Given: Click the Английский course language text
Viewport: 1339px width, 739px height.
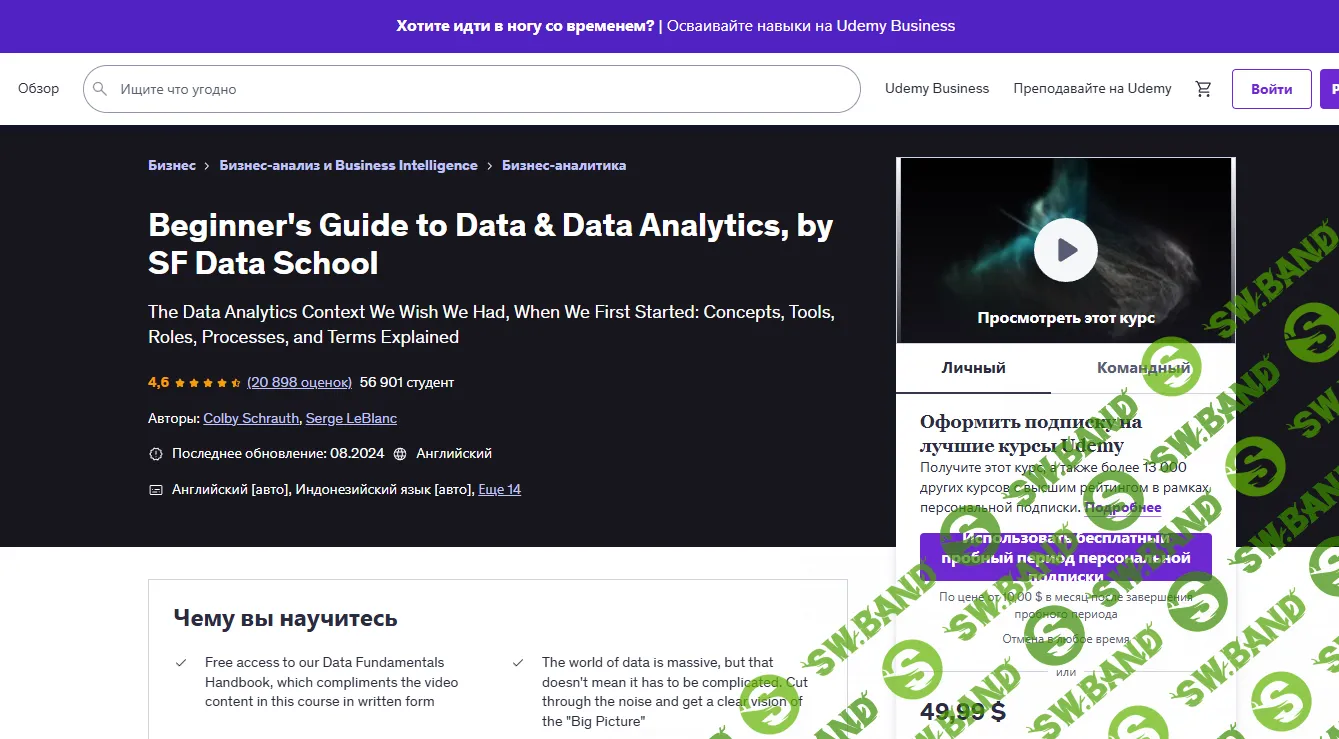Looking at the screenshot, I should tap(454, 454).
